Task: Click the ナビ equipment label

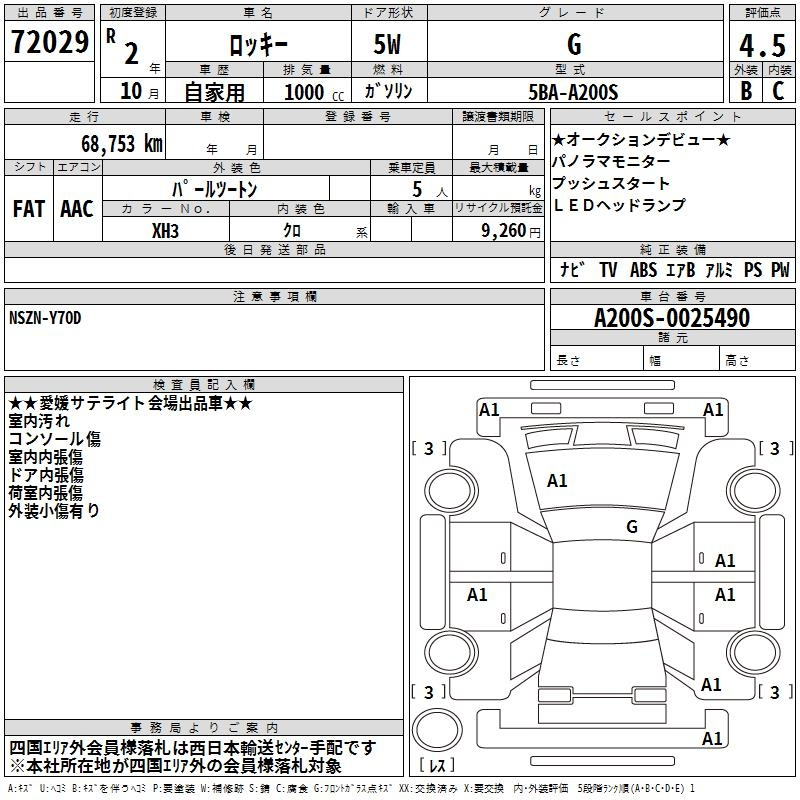Action: tap(572, 269)
